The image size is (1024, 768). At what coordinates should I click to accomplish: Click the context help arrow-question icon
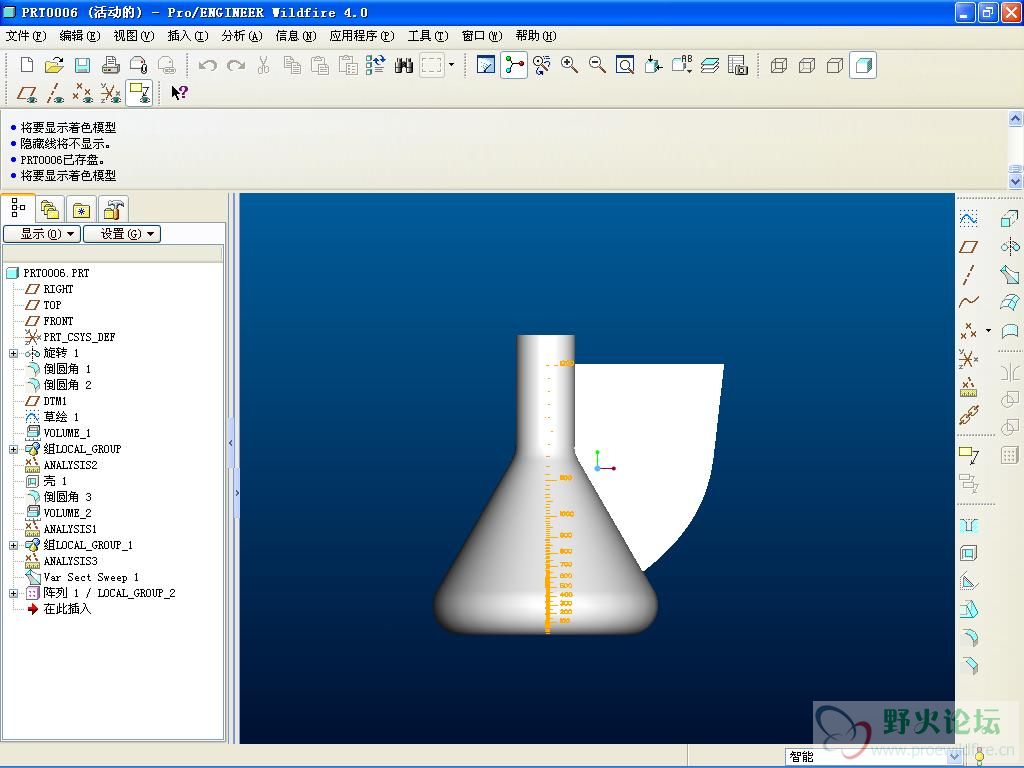(x=179, y=93)
